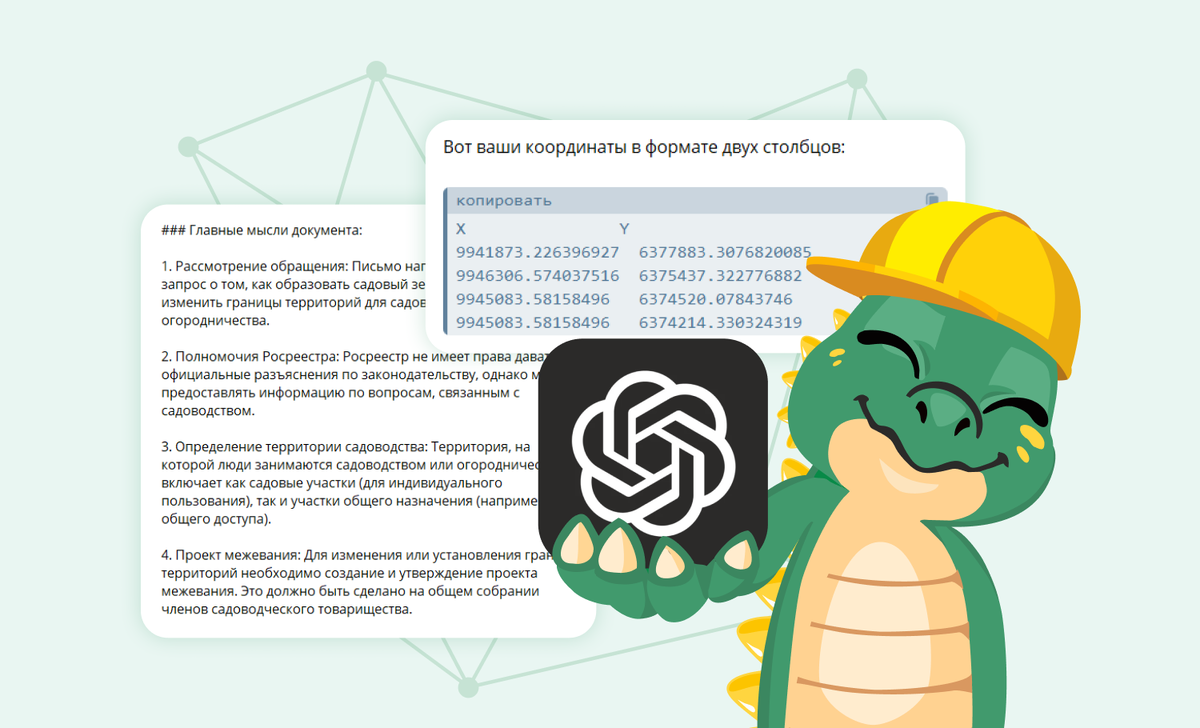Viewport: 1200px width, 728px height.
Task: Select the X column header
Action: point(461,229)
